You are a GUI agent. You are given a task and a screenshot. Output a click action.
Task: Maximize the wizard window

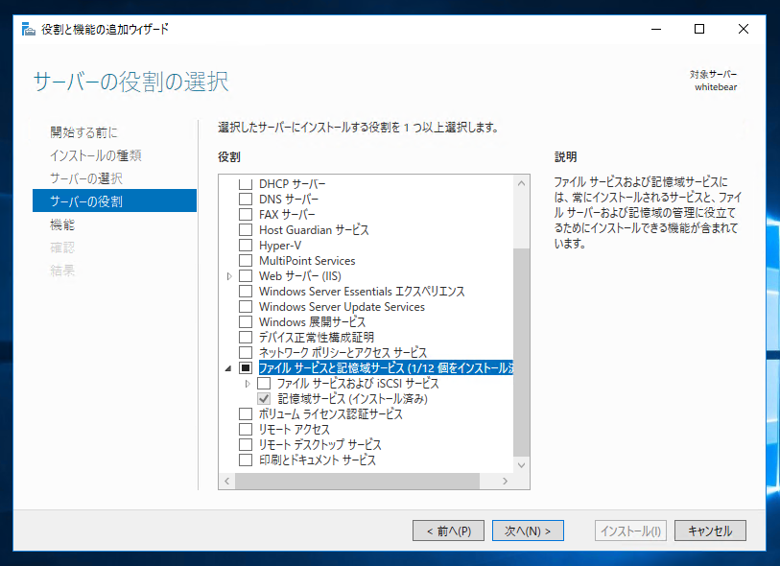click(x=699, y=29)
